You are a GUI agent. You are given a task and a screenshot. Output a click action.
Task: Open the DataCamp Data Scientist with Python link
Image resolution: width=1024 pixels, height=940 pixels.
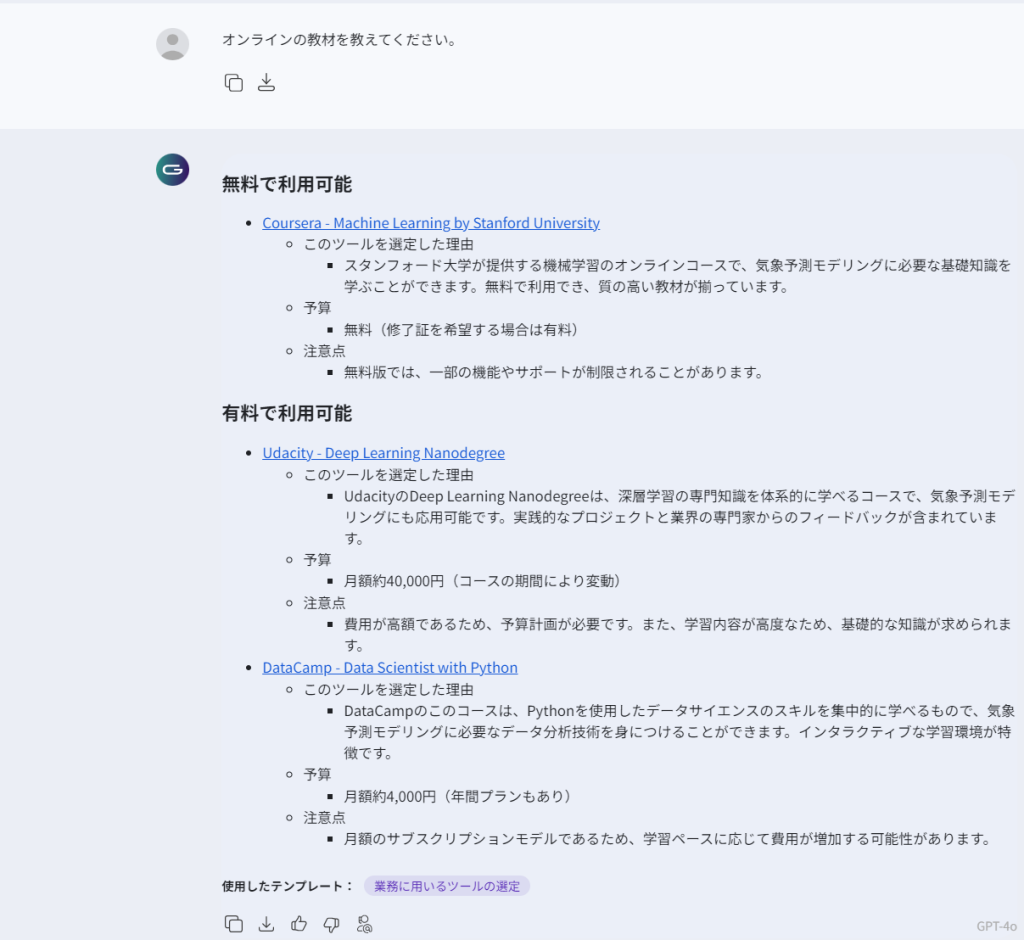390,667
